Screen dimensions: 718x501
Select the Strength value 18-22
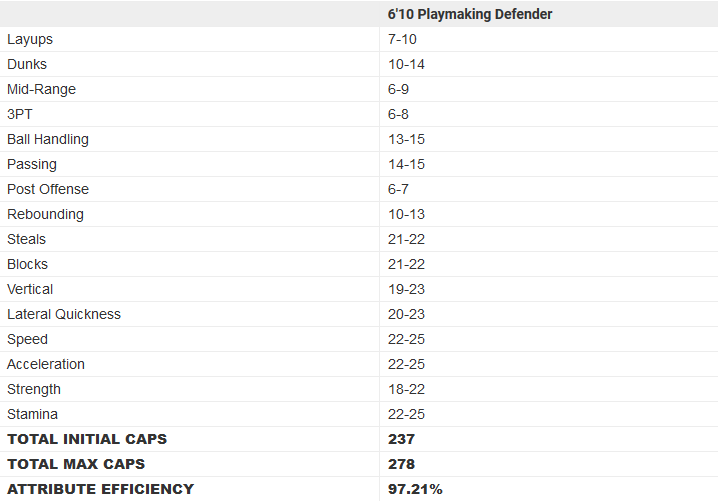(407, 389)
